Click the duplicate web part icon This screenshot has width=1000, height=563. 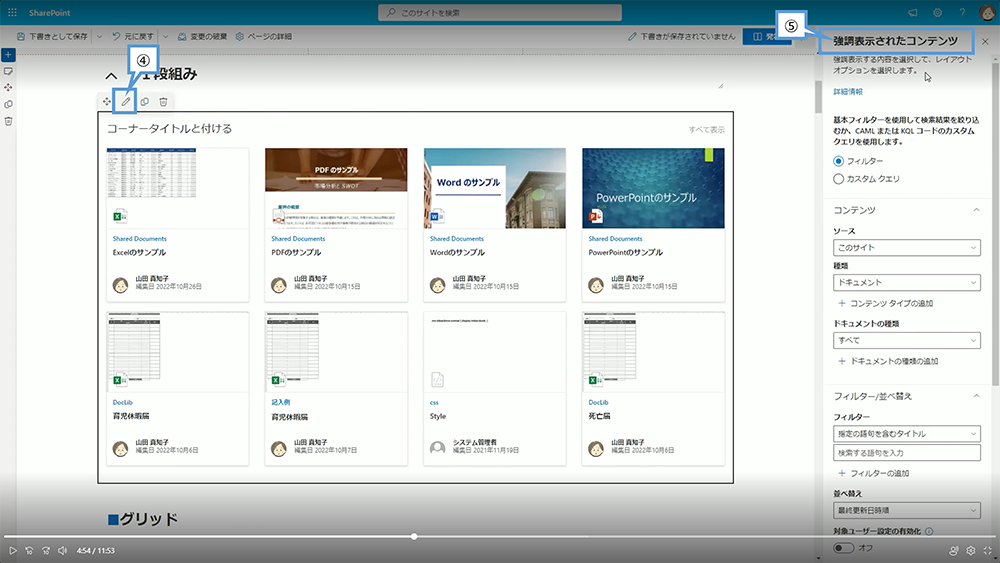(x=145, y=101)
